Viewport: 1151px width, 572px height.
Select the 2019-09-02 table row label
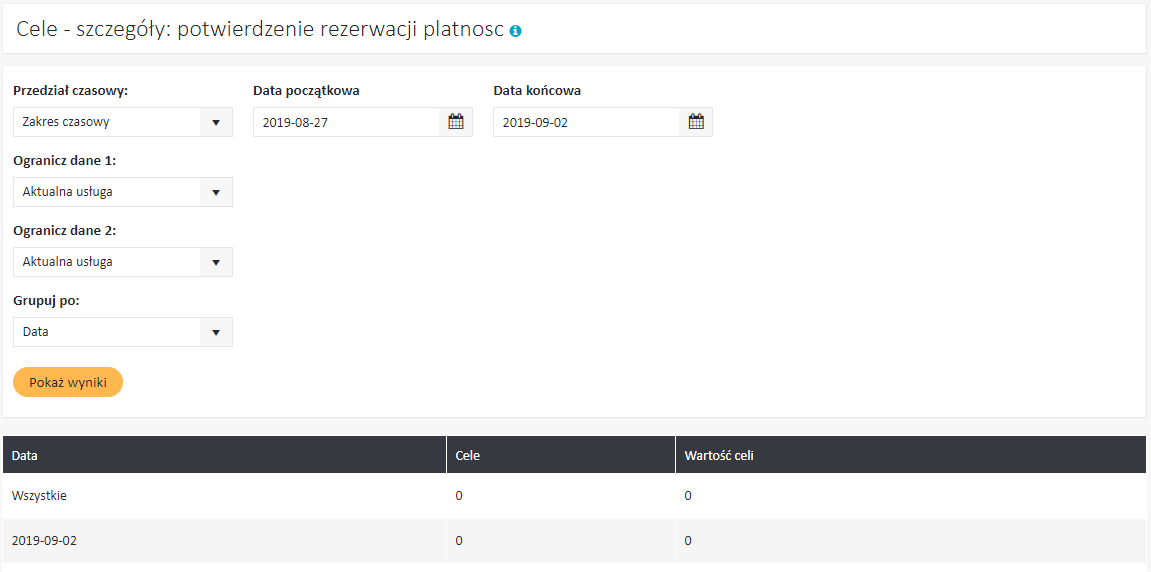[x=44, y=541]
